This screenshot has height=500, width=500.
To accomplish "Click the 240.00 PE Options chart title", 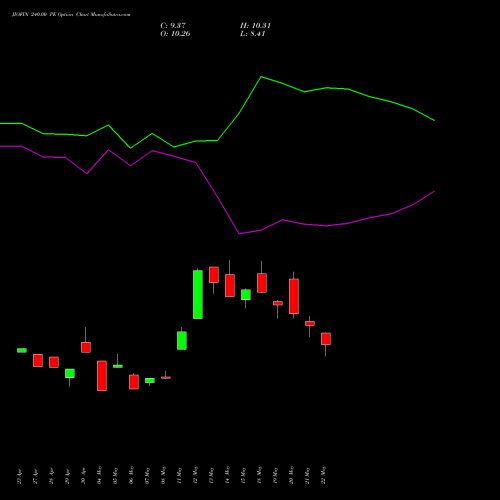I will 71,15.
